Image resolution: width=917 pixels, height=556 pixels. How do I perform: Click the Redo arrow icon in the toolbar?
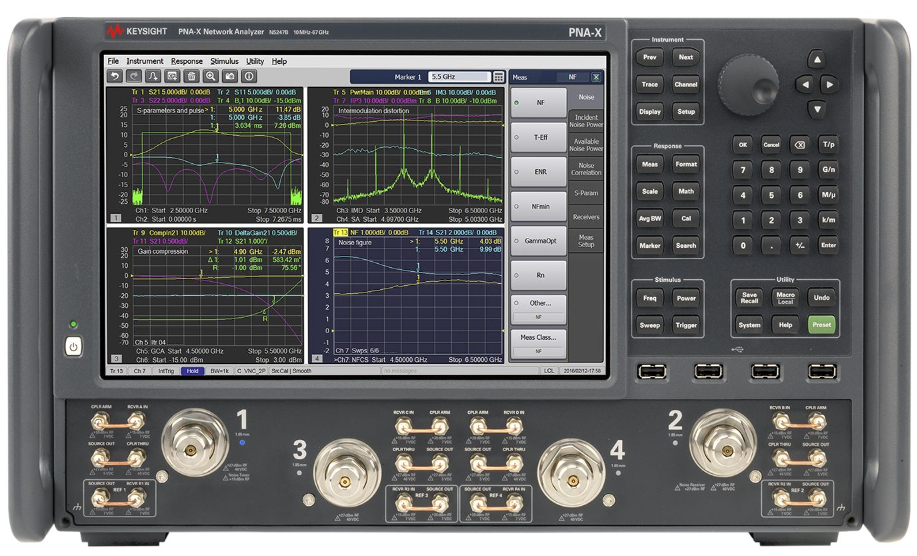[133, 76]
